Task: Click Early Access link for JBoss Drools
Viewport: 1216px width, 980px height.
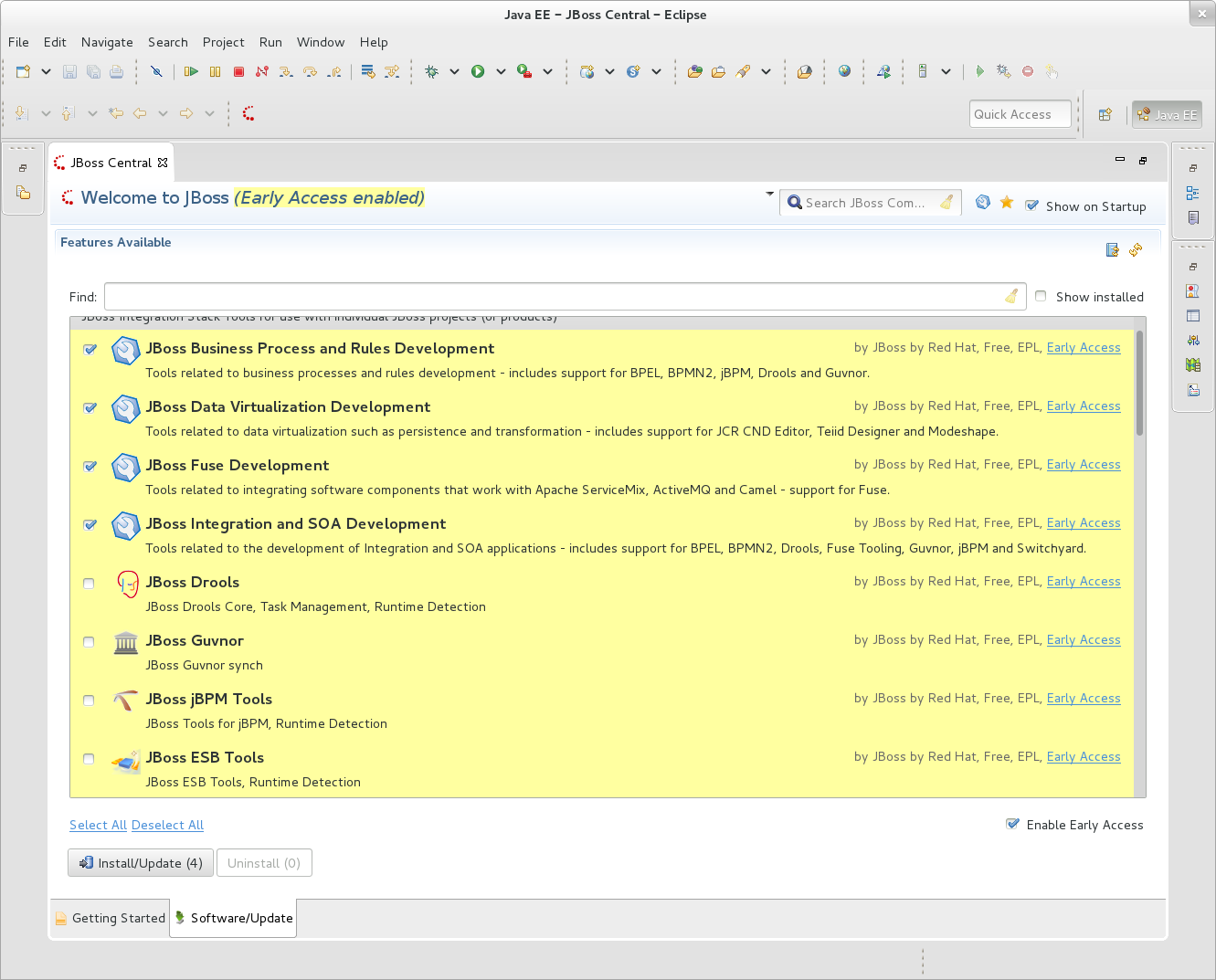Action: [1084, 581]
